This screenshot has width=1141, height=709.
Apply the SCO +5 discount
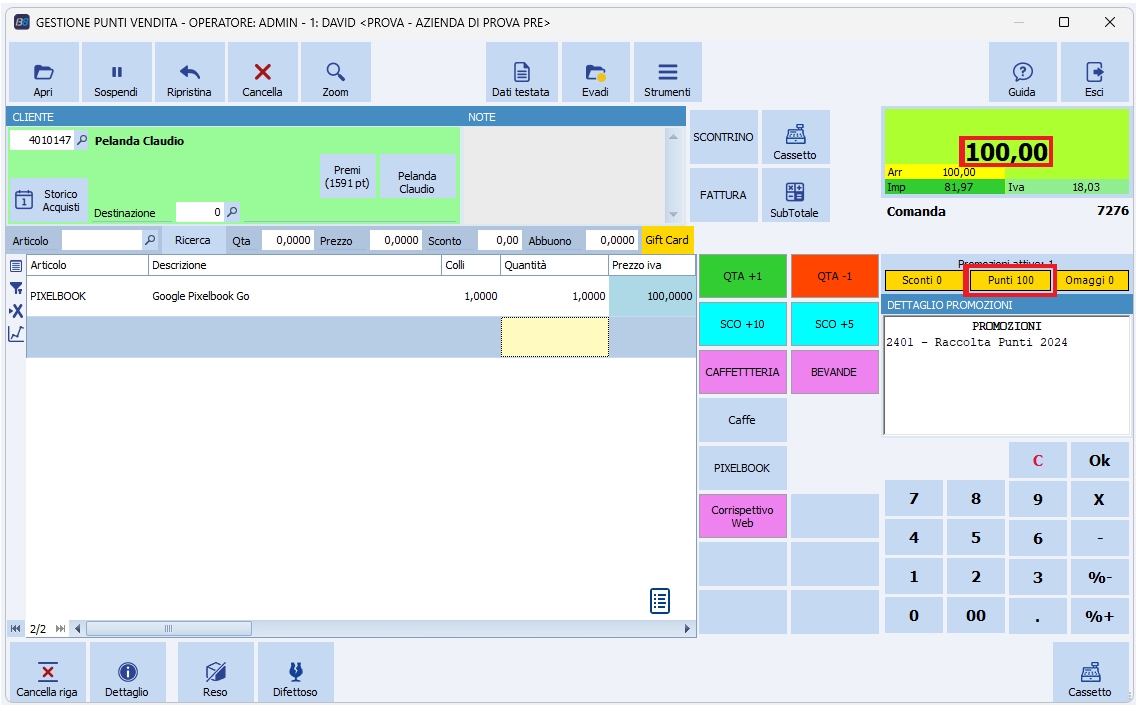835,324
